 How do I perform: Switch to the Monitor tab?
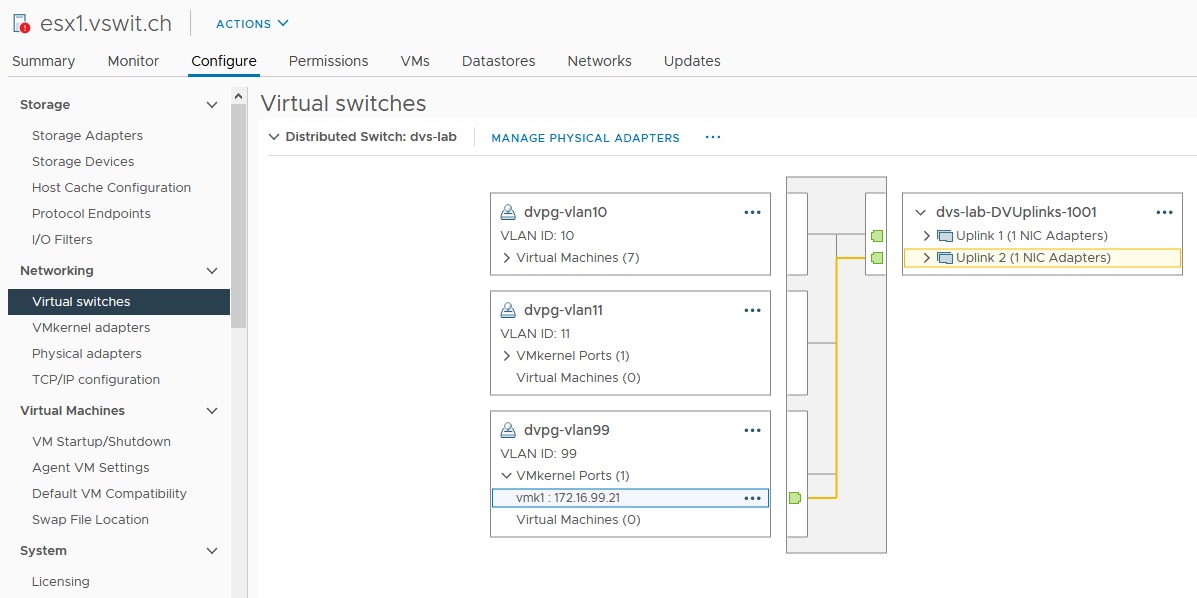(x=133, y=61)
